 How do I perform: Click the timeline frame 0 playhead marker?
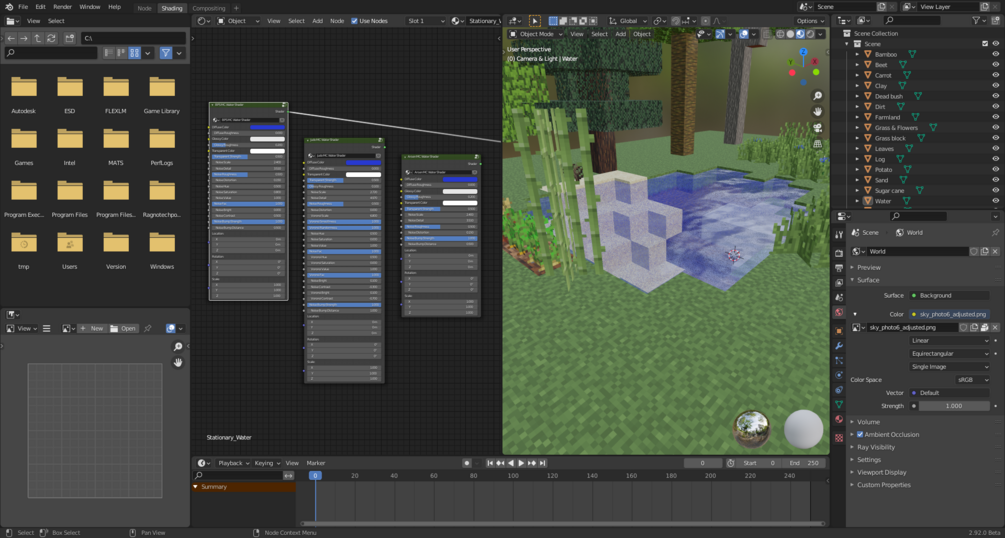pos(315,475)
